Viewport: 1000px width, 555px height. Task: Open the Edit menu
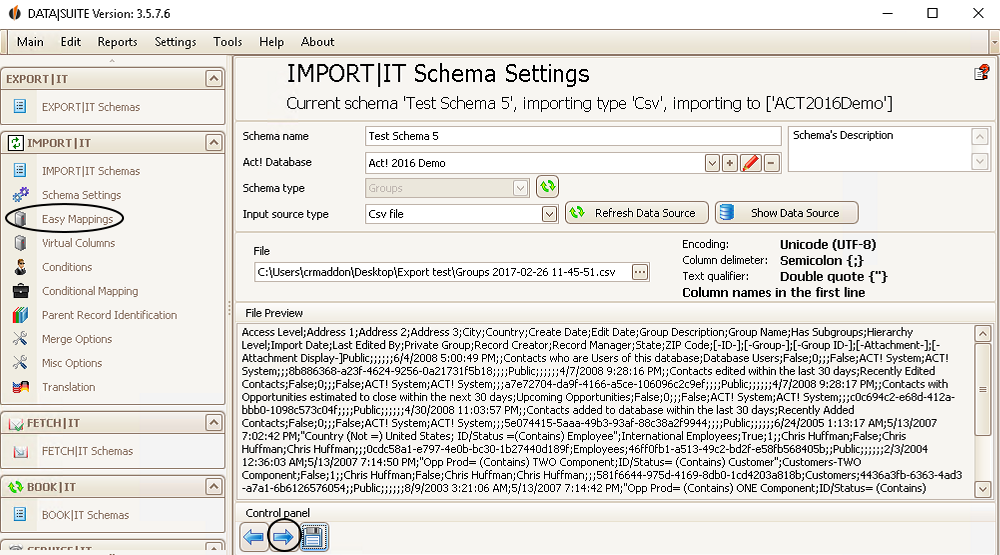(70, 41)
